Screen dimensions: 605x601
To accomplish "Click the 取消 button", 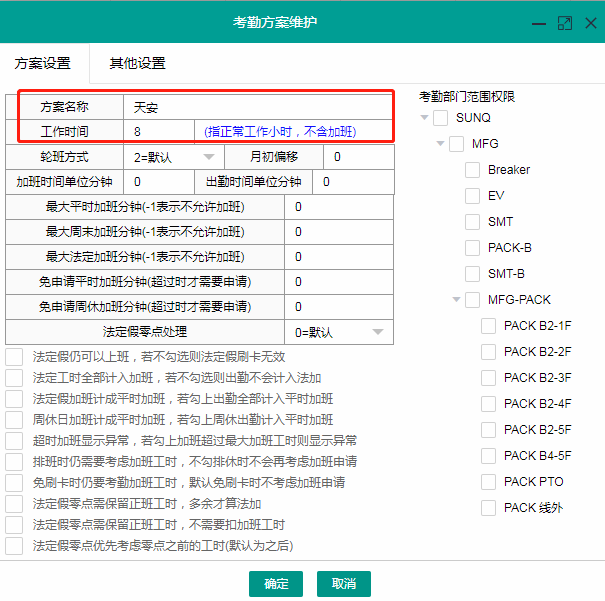I will (x=344, y=584).
